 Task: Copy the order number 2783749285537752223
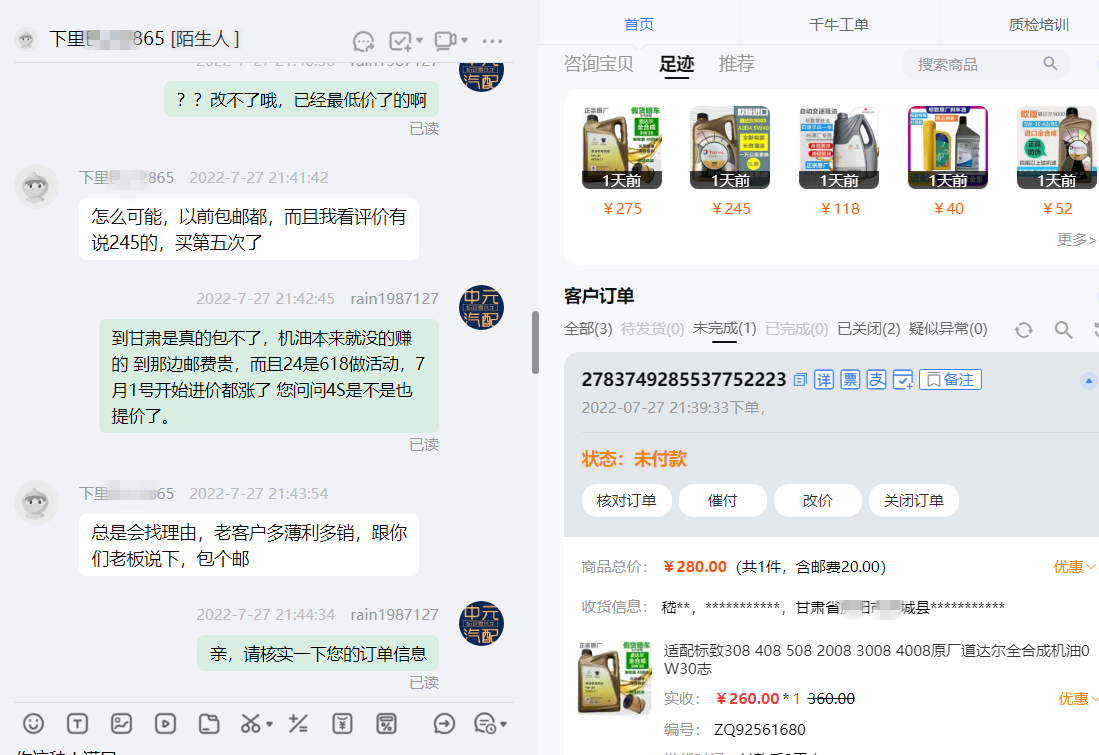point(800,380)
